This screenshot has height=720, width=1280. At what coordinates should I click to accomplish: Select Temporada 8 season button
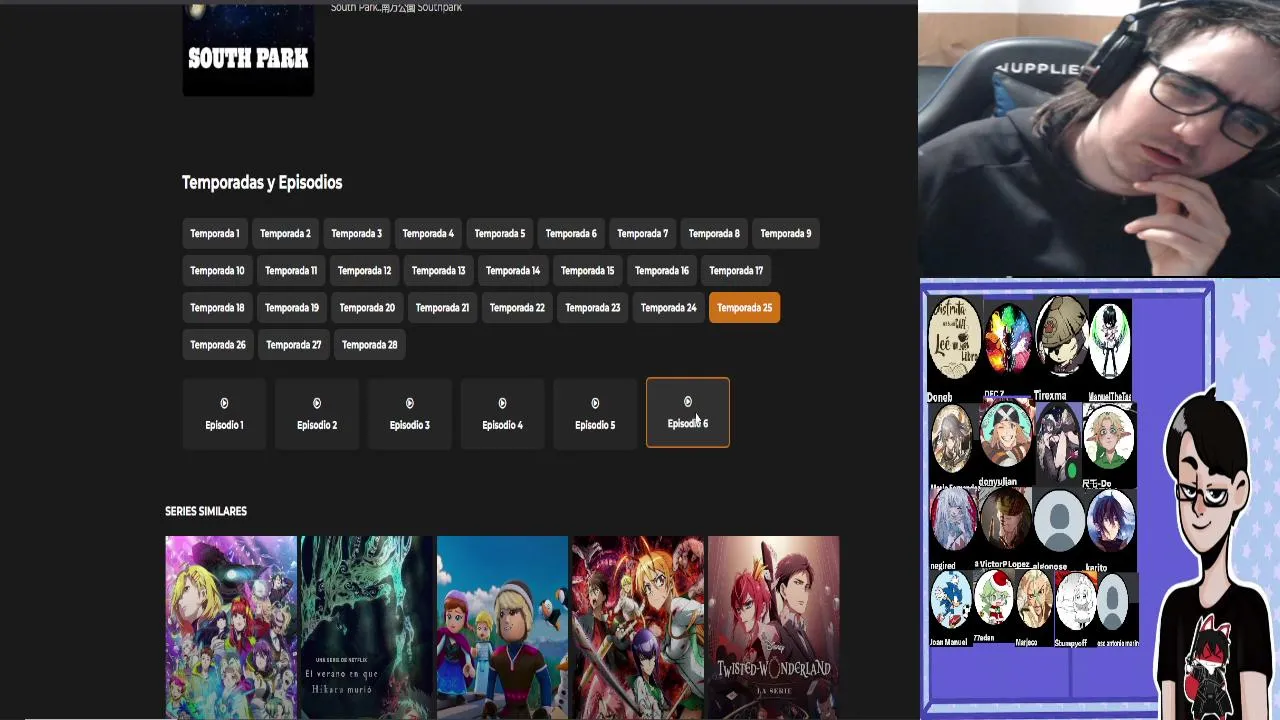point(714,234)
